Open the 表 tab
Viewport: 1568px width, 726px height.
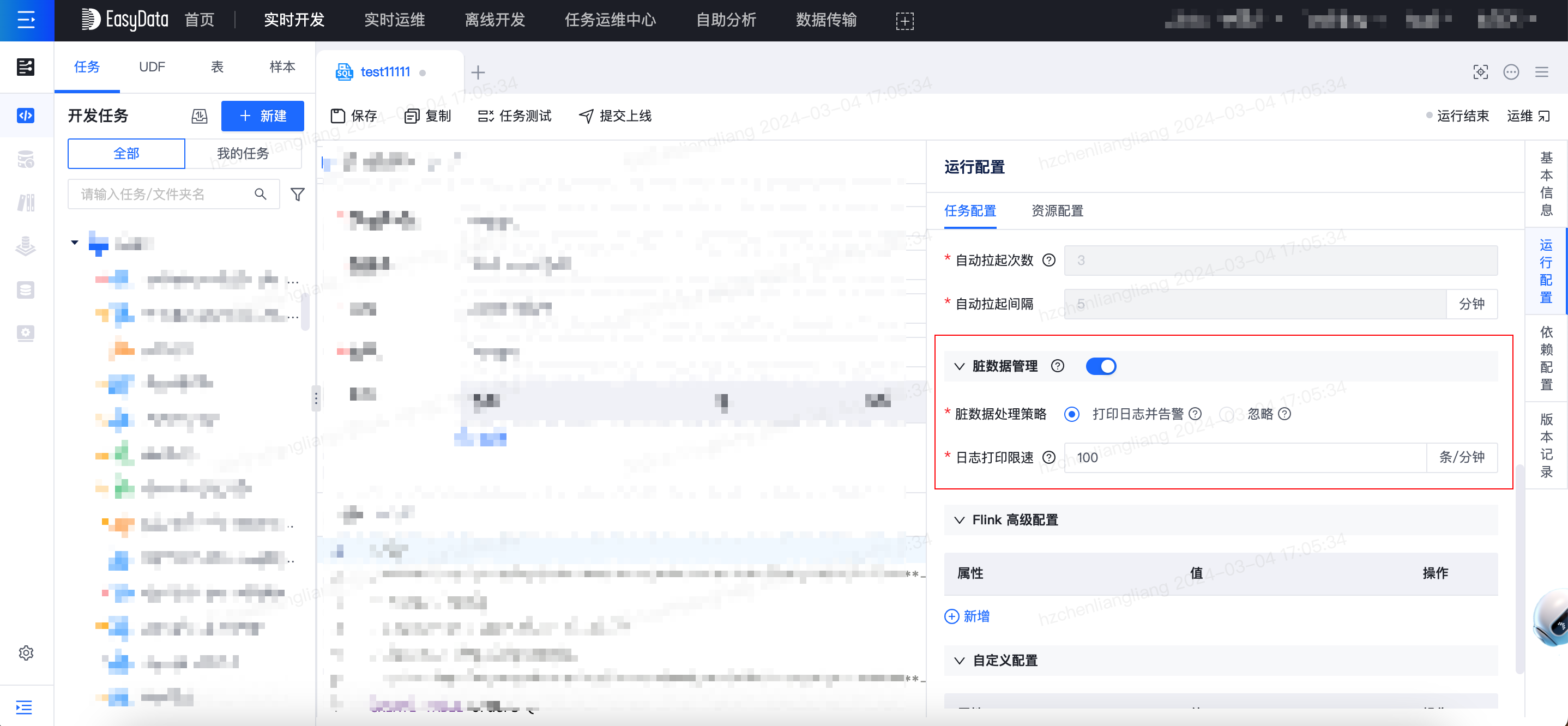(x=218, y=67)
